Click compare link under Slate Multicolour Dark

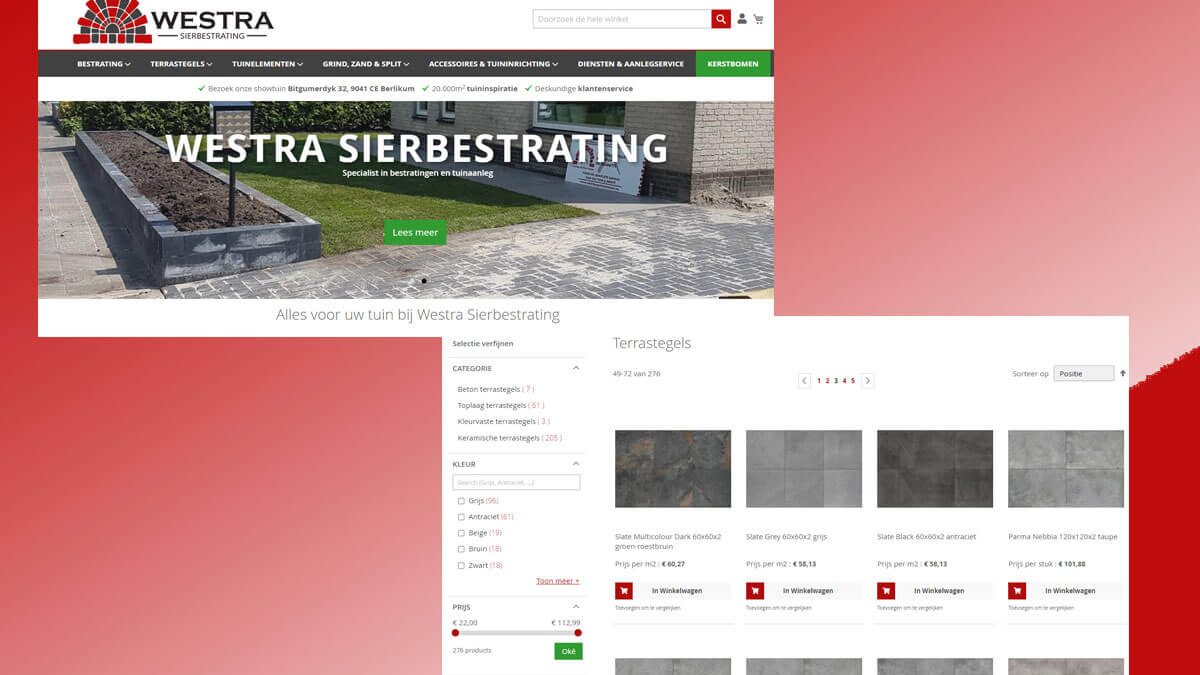647,607
